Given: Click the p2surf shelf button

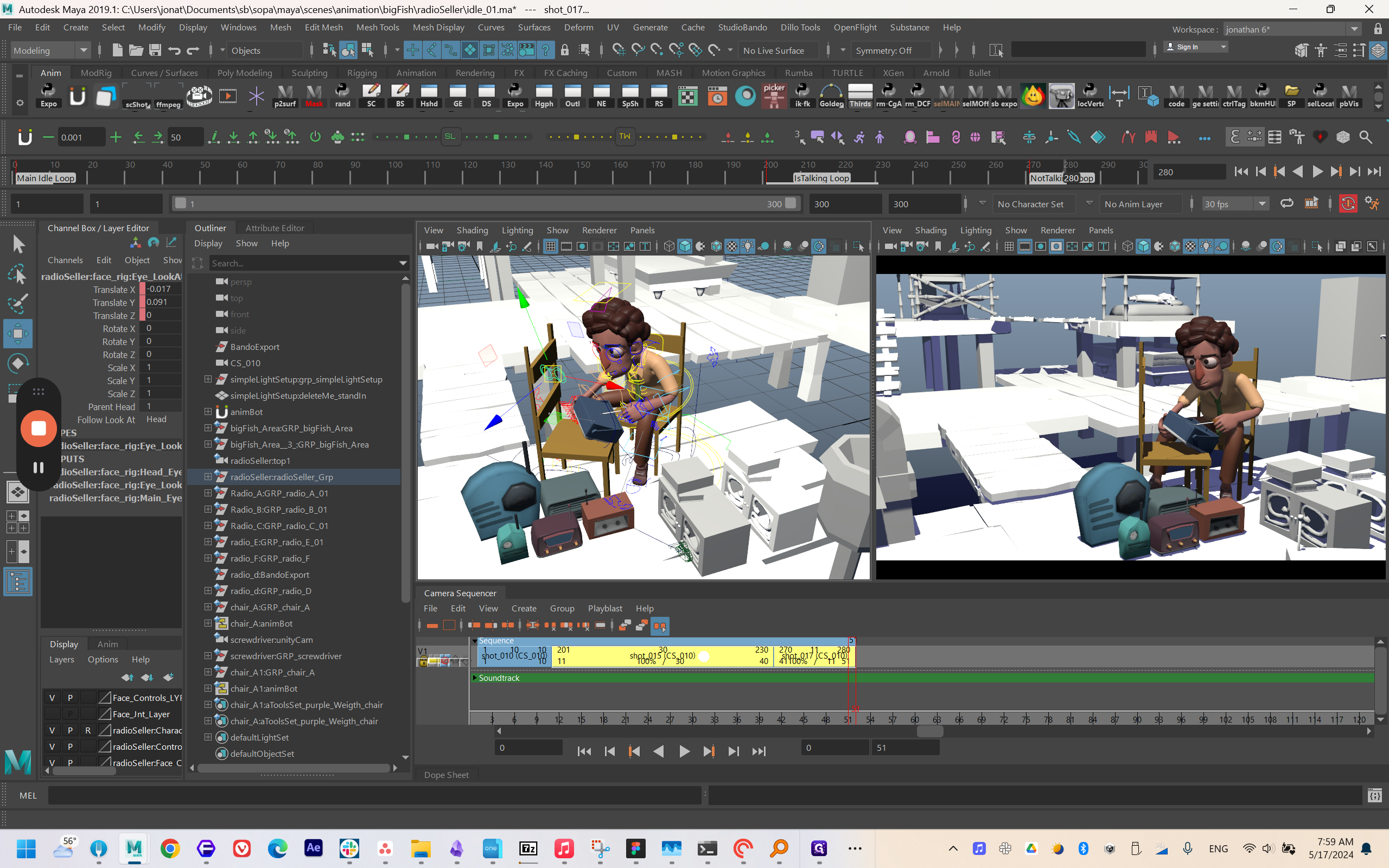Looking at the screenshot, I should click(285, 96).
